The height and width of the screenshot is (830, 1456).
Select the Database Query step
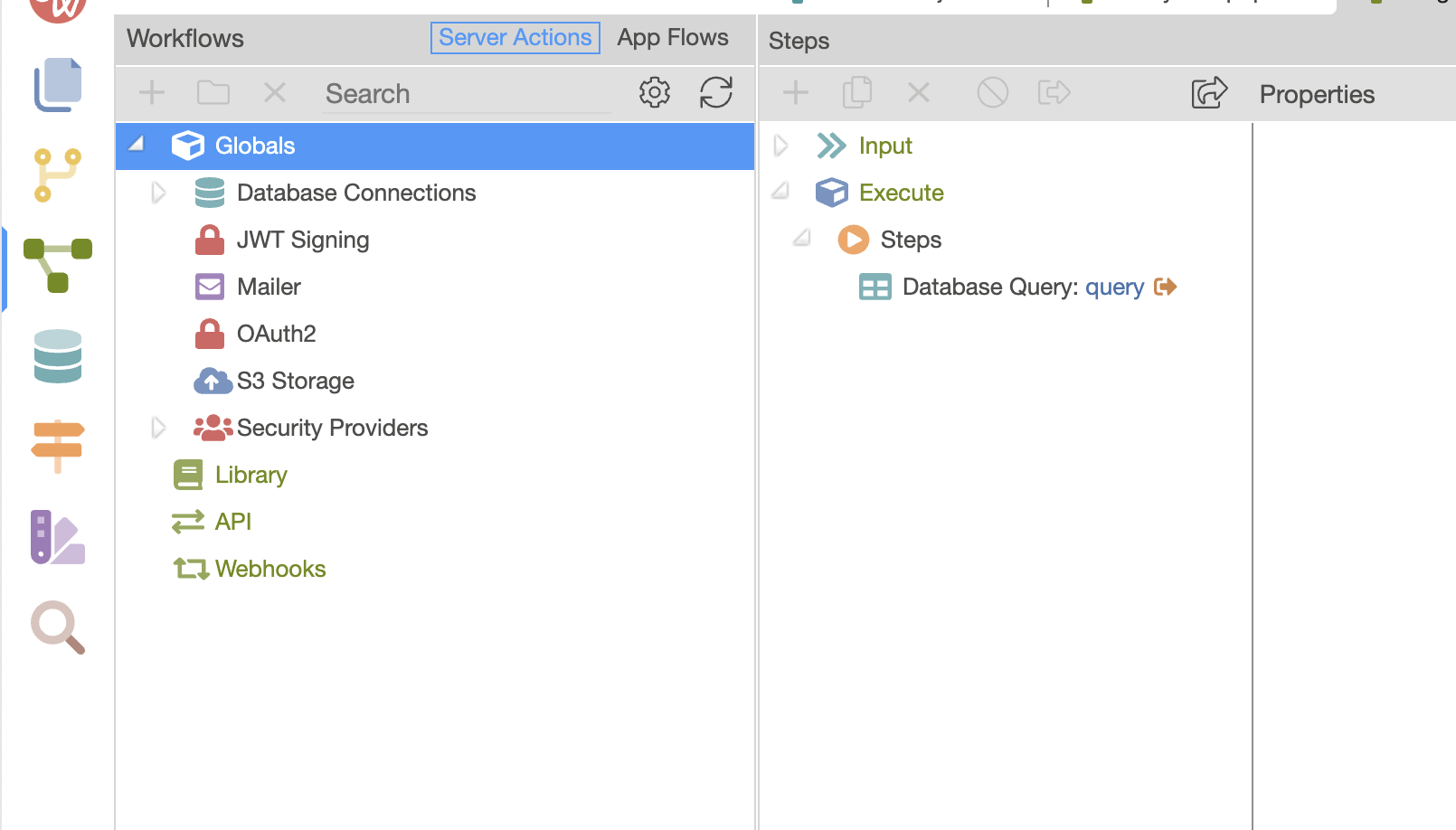pyautogui.click(x=989, y=288)
